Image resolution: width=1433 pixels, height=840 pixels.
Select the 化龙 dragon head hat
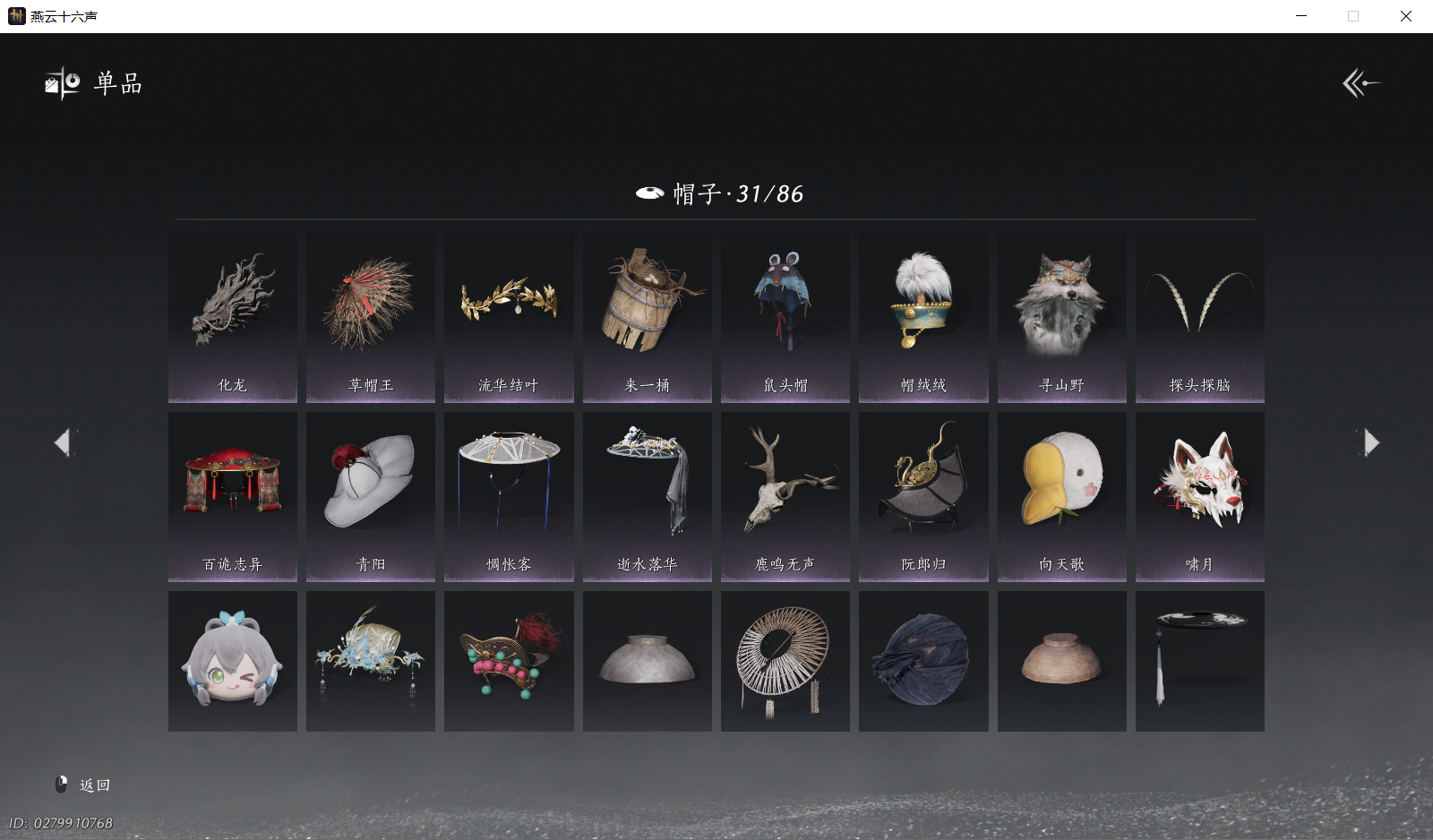[233, 318]
